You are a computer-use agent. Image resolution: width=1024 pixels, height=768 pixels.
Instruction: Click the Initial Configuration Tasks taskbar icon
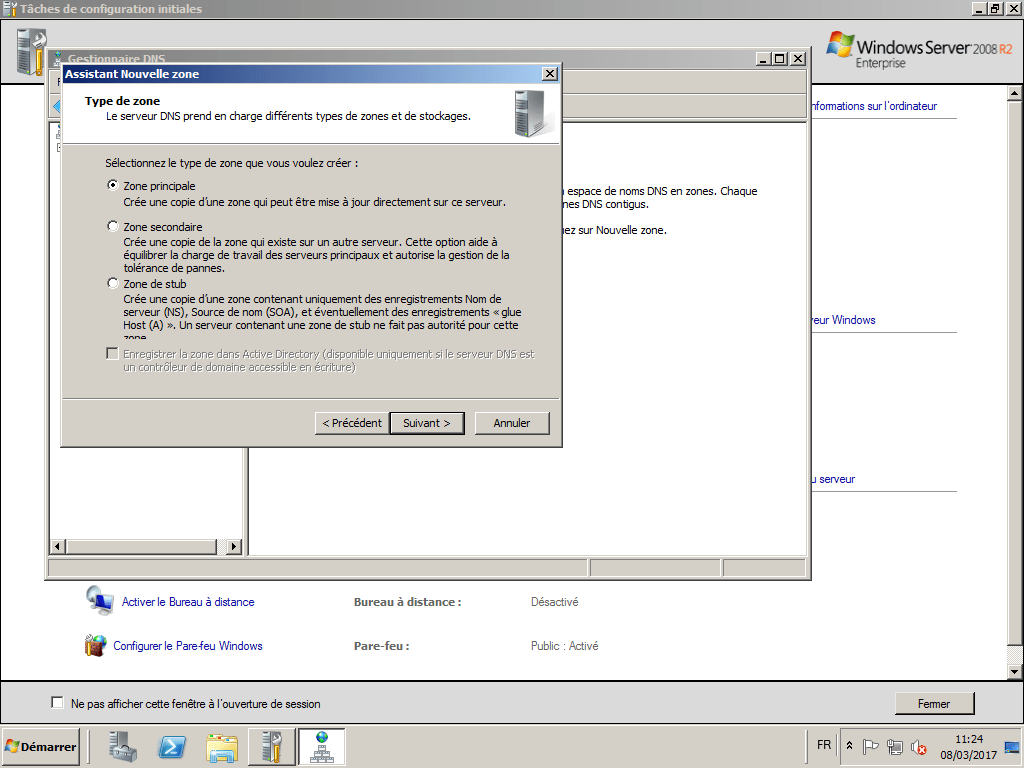click(x=271, y=746)
